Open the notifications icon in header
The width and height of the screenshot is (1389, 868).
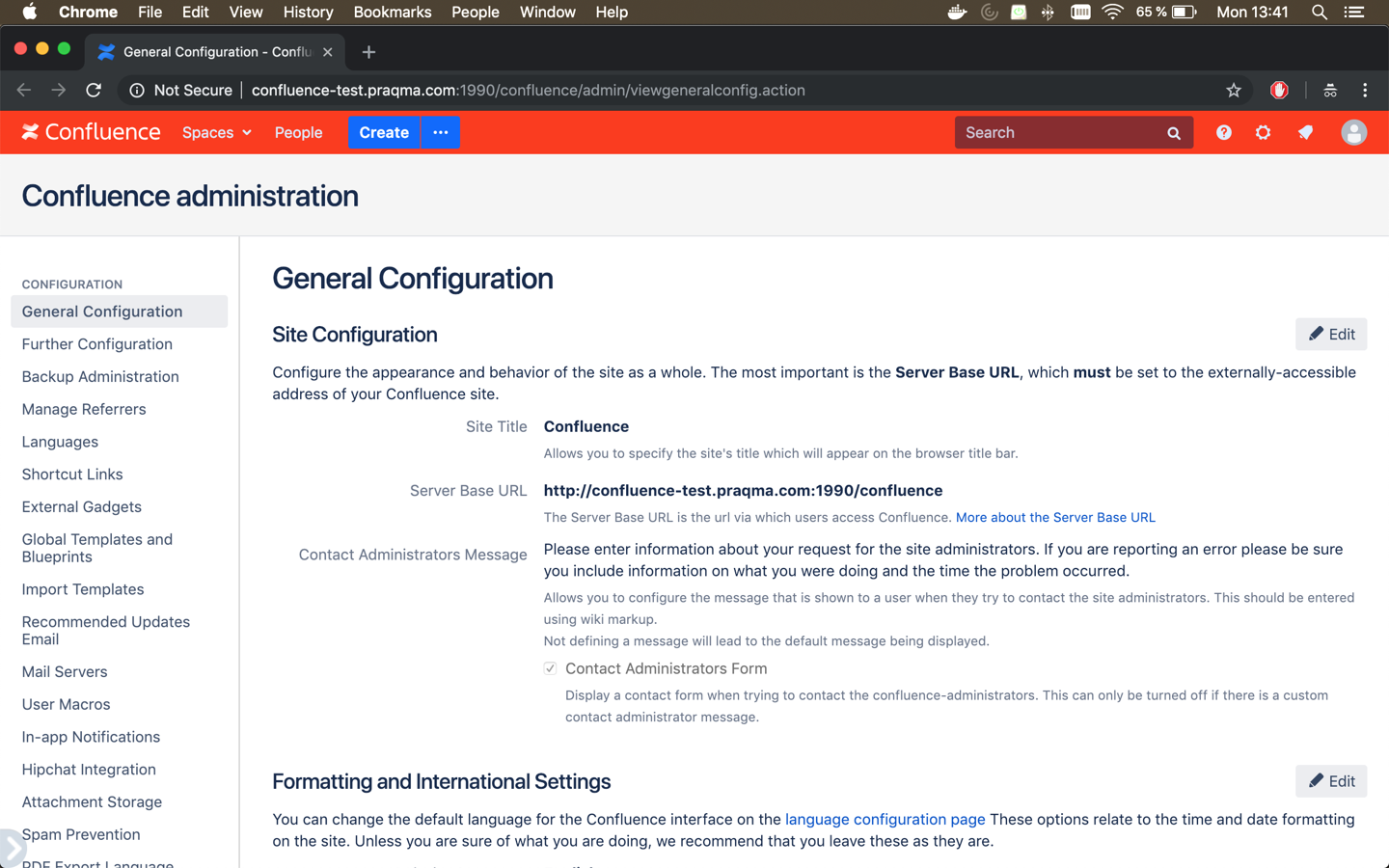coord(1305,133)
